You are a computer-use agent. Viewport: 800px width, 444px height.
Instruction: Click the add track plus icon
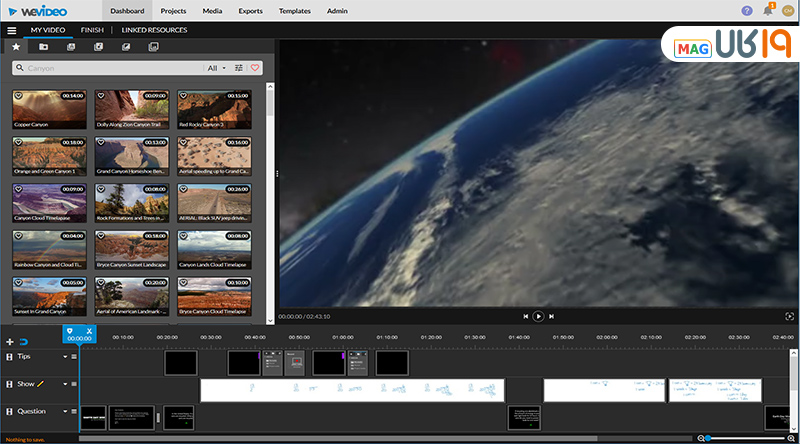pyautogui.click(x=10, y=341)
